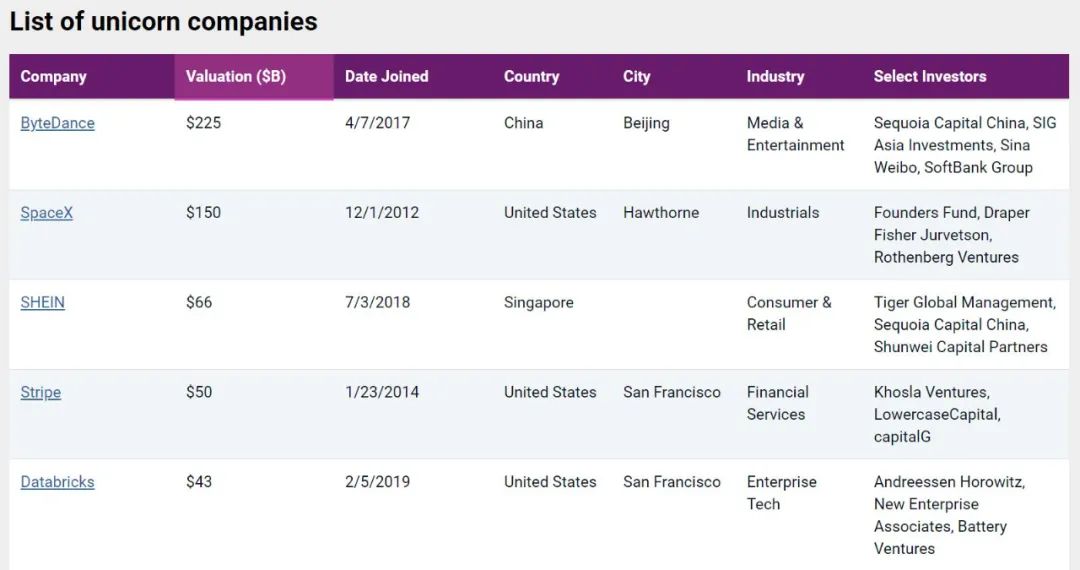Click the List of unicorn companies heading

click(x=163, y=22)
